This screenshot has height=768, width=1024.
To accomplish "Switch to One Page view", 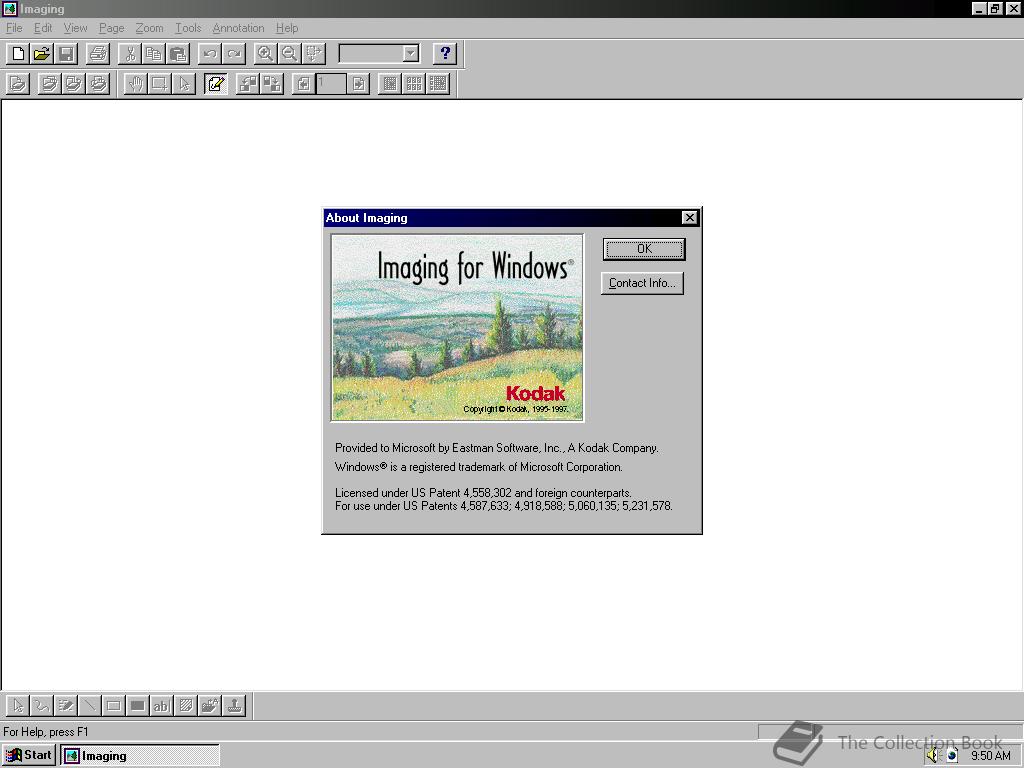I will pyautogui.click(x=390, y=84).
